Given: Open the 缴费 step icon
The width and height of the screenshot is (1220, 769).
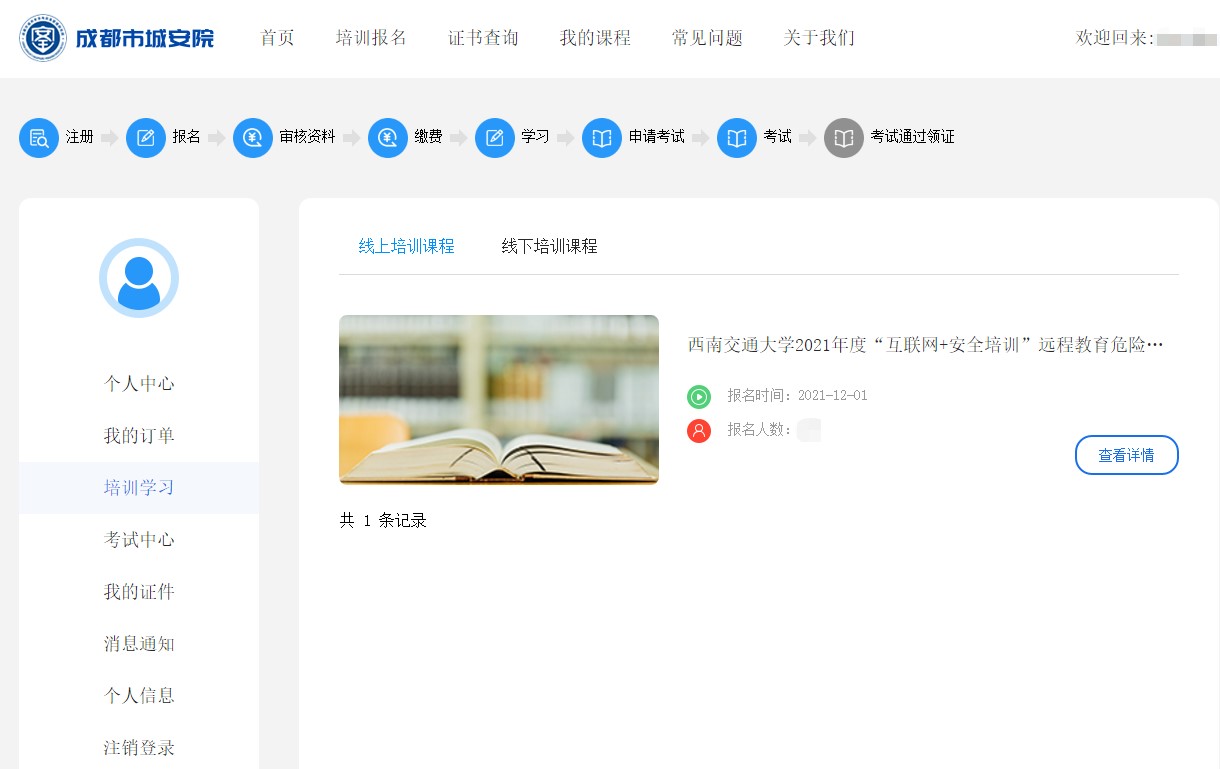Looking at the screenshot, I should pos(388,138).
